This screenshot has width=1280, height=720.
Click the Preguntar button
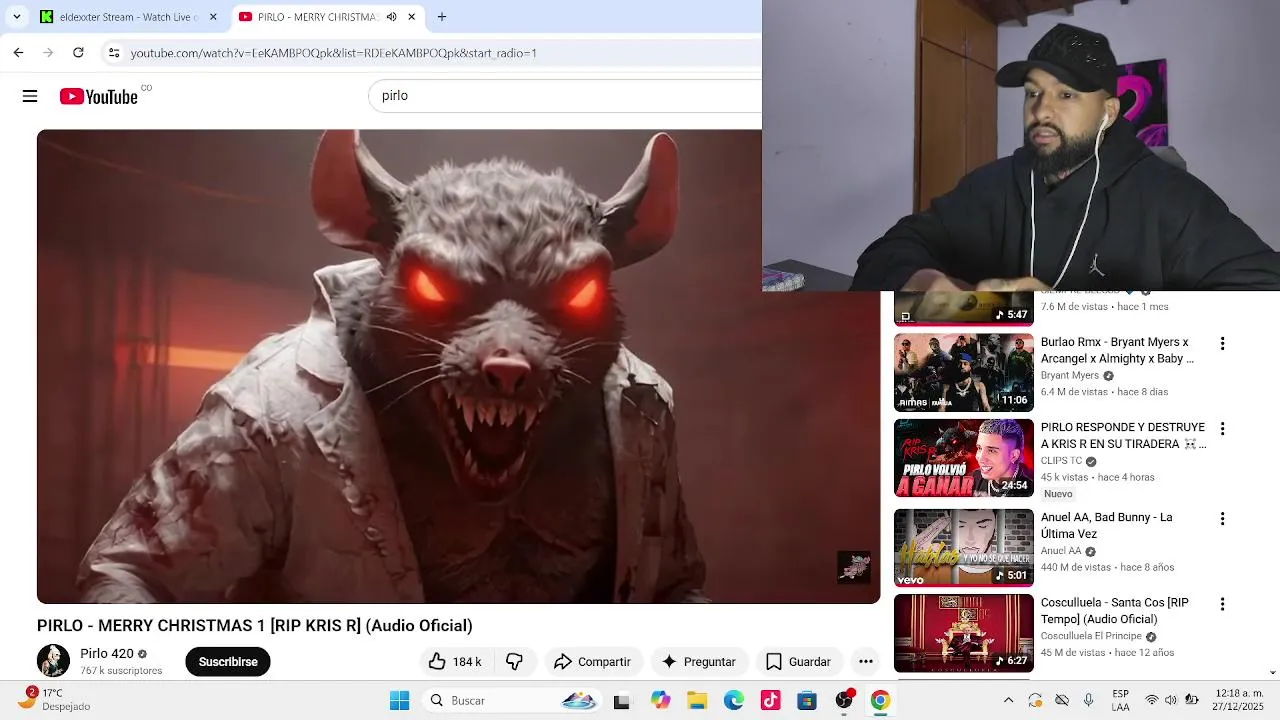tap(699, 662)
